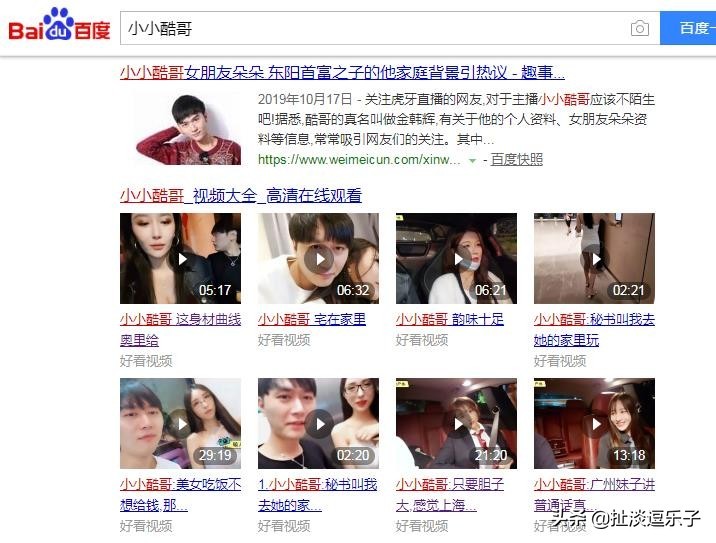
Task: Open the Baidu logo homepage
Action: 59,25
